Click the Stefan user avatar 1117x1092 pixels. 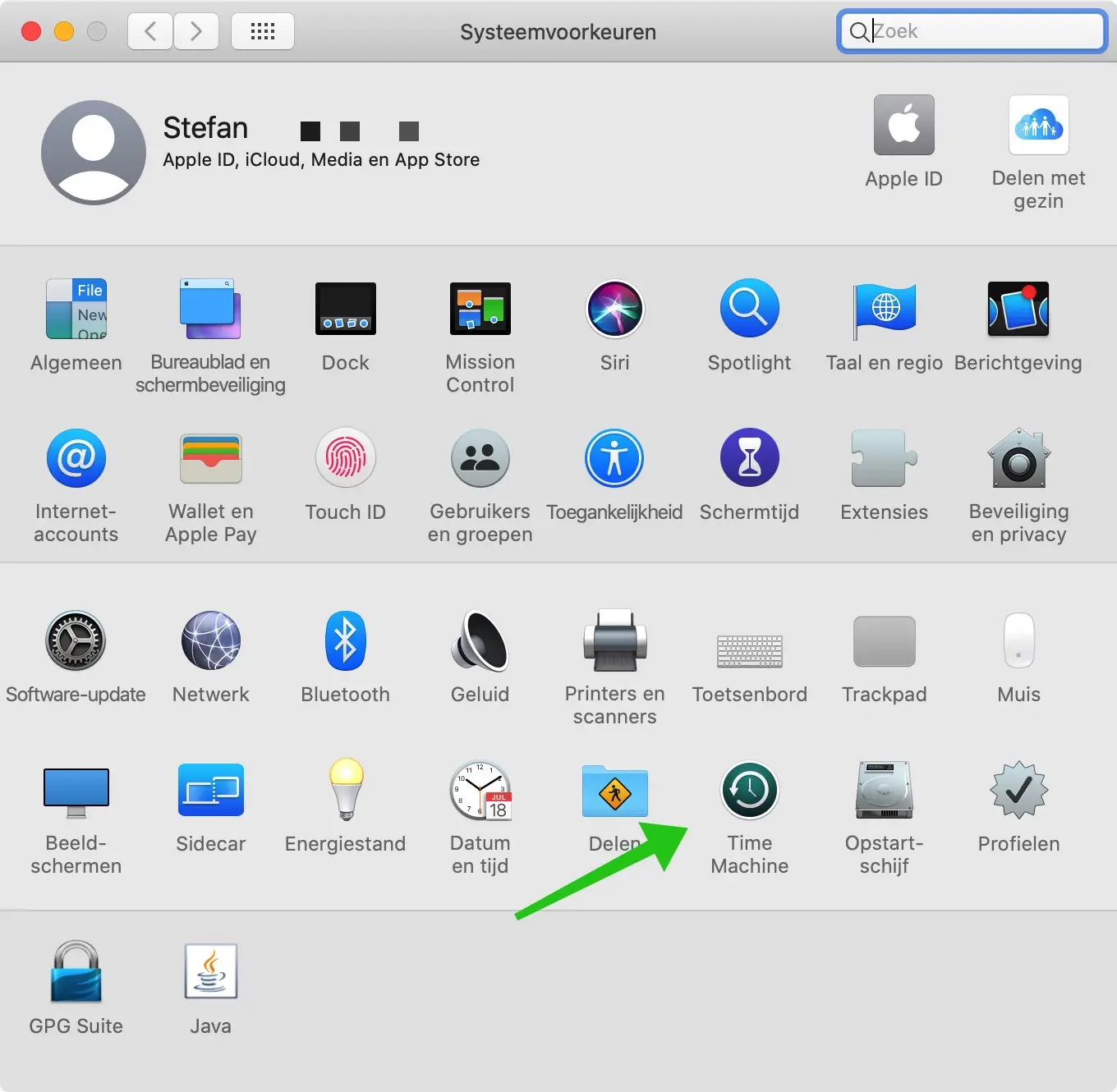tap(94, 153)
